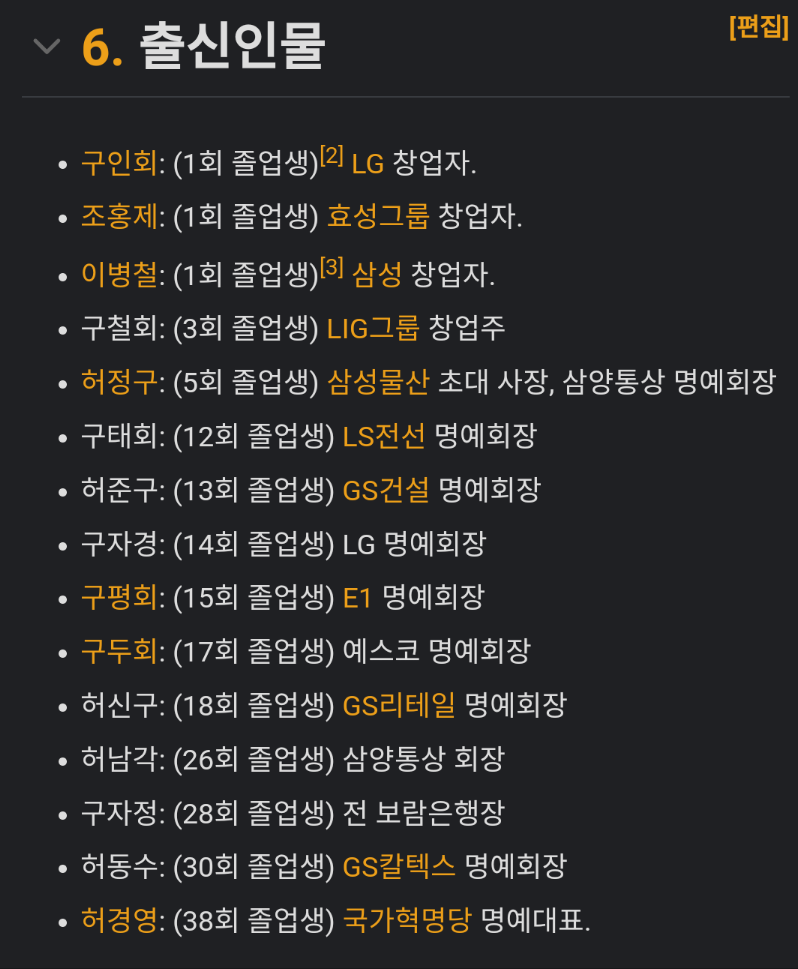This screenshot has width=798, height=969.
Task: Open the 삼성 link beside 이병철
Action: [x=377, y=274]
